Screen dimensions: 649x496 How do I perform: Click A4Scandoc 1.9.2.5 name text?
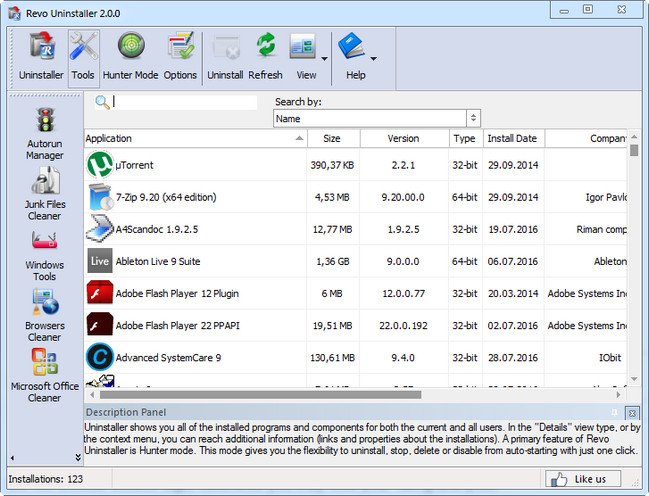click(x=156, y=229)
